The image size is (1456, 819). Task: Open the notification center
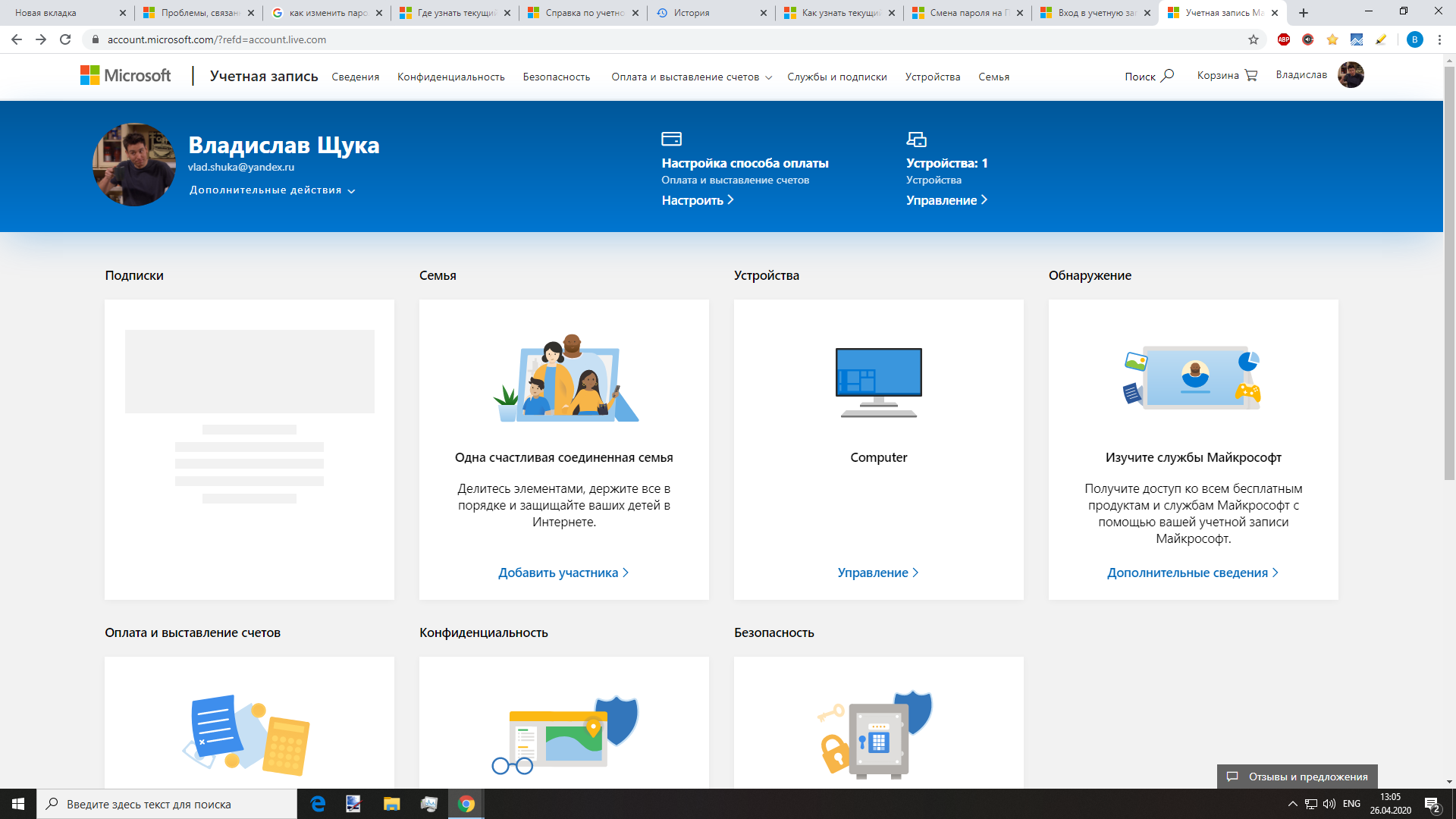[1432, 805]
